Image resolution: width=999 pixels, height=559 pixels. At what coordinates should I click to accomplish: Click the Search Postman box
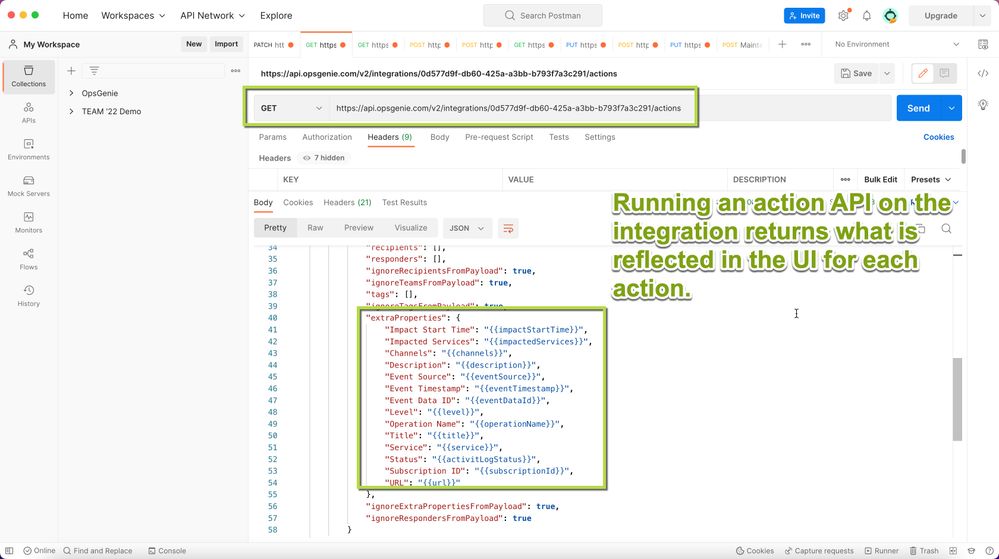point(542,15)
